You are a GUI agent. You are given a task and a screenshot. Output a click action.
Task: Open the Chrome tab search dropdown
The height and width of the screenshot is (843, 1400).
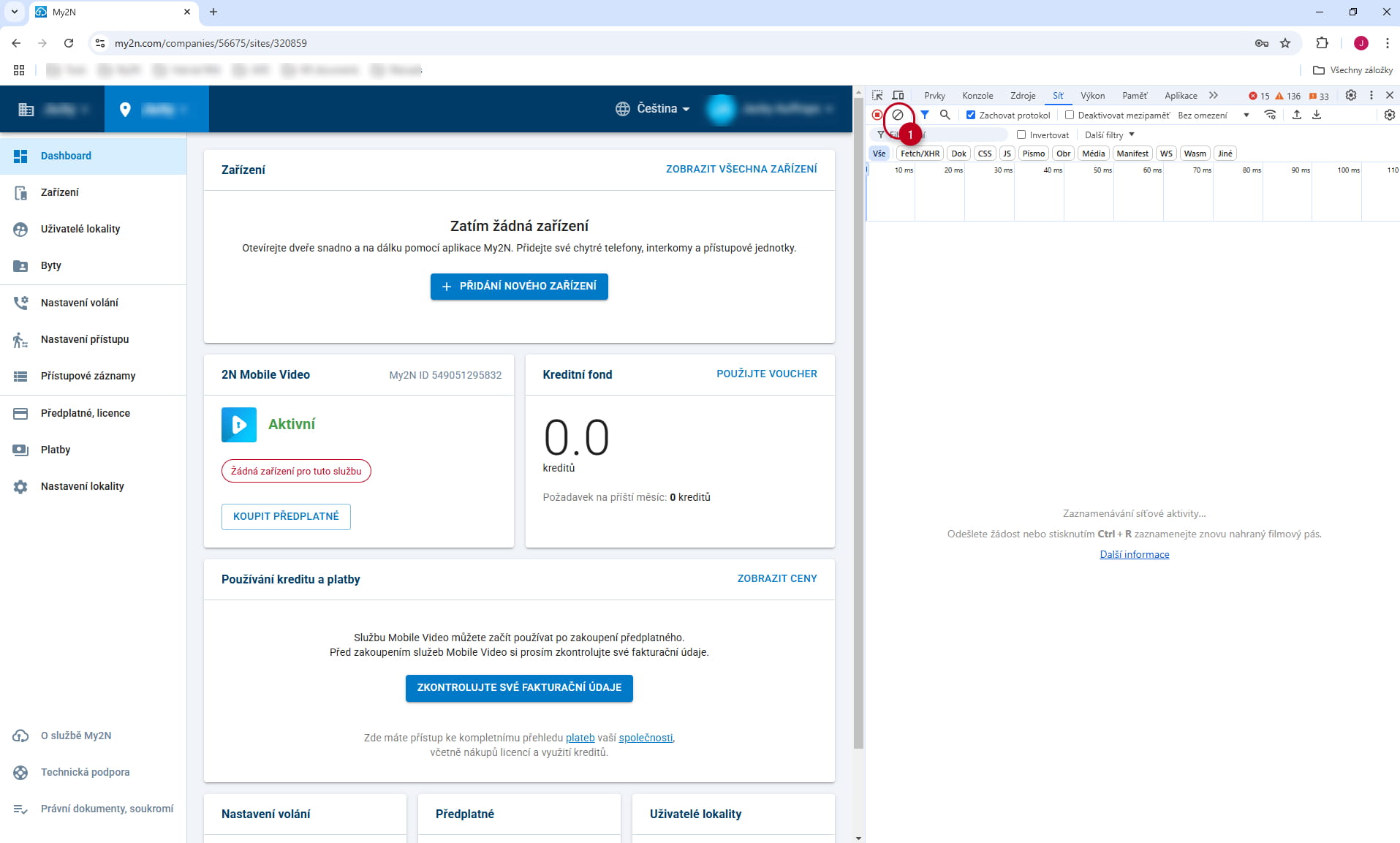[x=14, y=12]
